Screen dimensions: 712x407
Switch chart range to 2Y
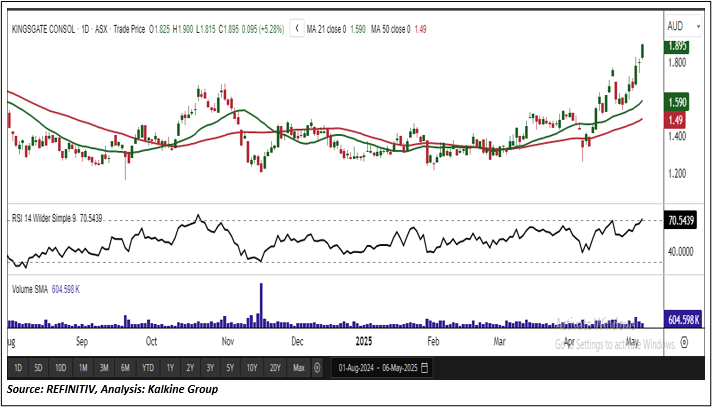pos(190,368)
